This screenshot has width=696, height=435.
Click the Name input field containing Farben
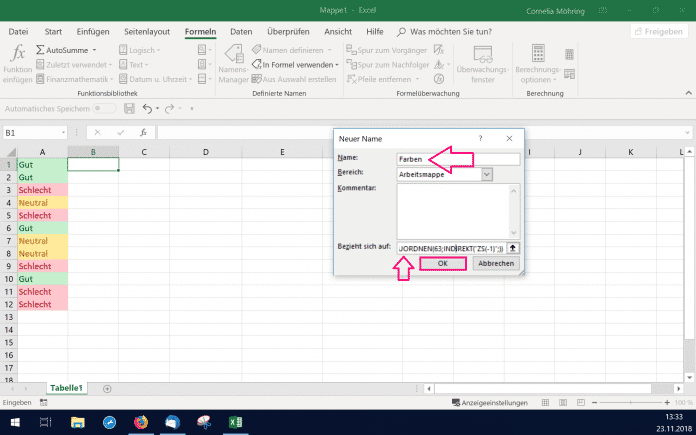coord(458,159)
